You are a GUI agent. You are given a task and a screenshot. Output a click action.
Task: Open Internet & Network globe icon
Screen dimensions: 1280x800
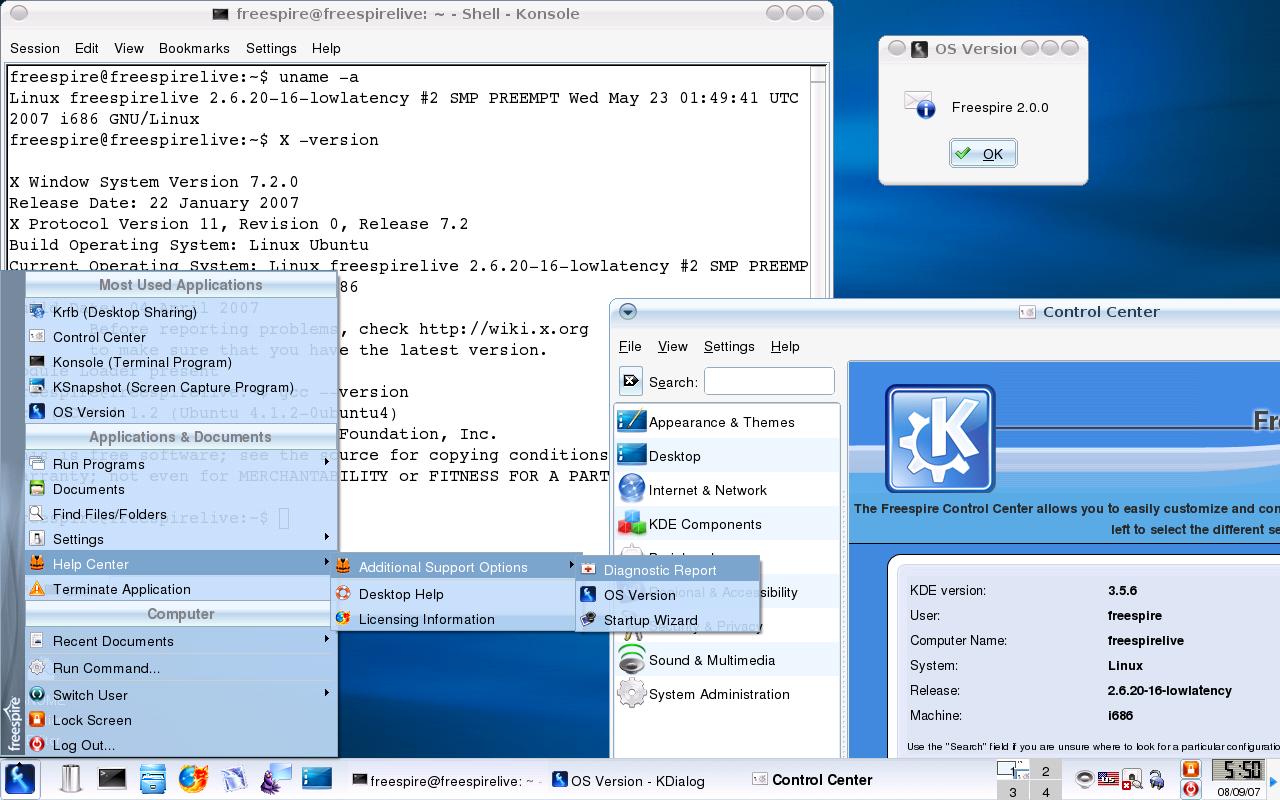click(632, 489)
